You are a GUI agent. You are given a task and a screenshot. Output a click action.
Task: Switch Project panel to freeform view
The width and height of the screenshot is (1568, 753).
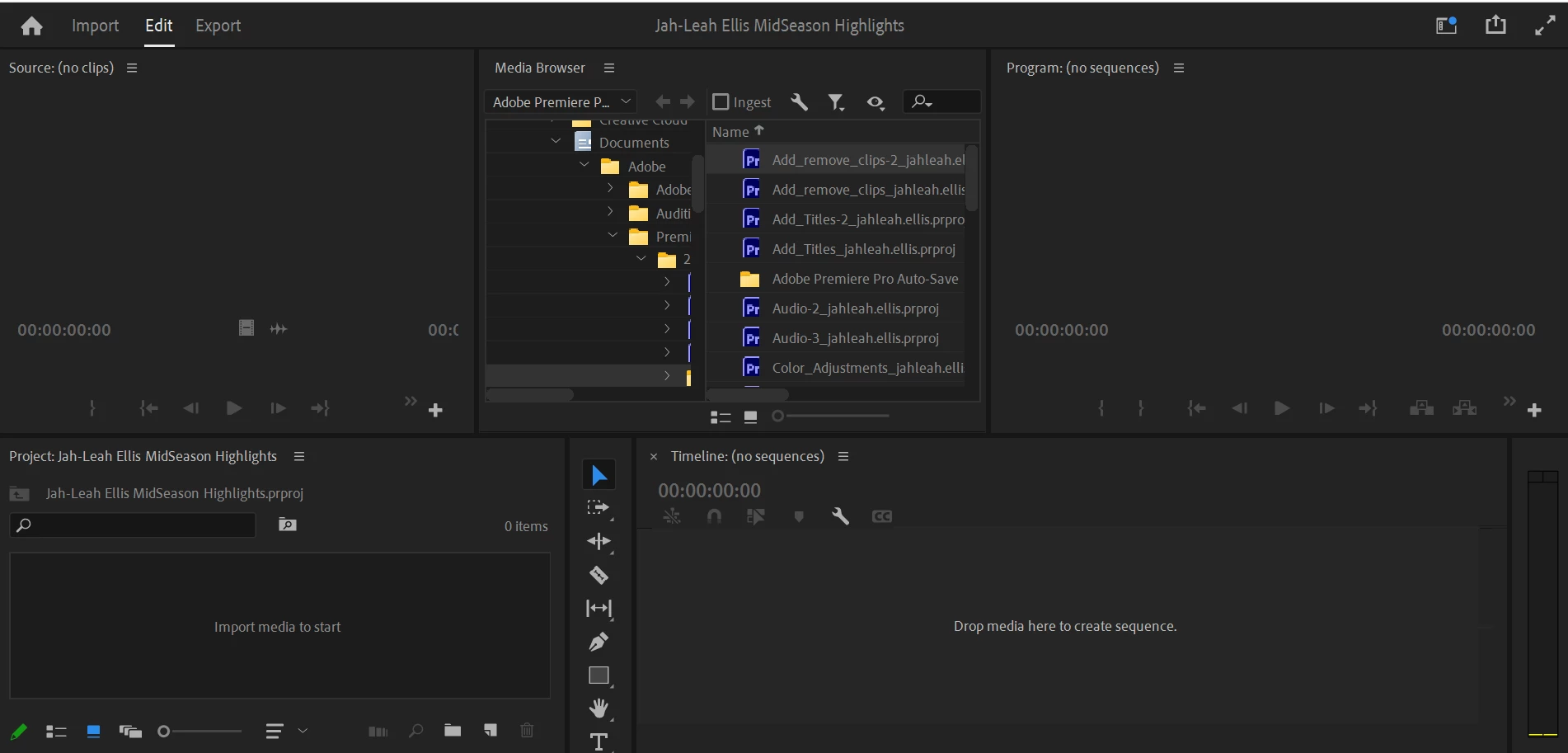point(130,732)
